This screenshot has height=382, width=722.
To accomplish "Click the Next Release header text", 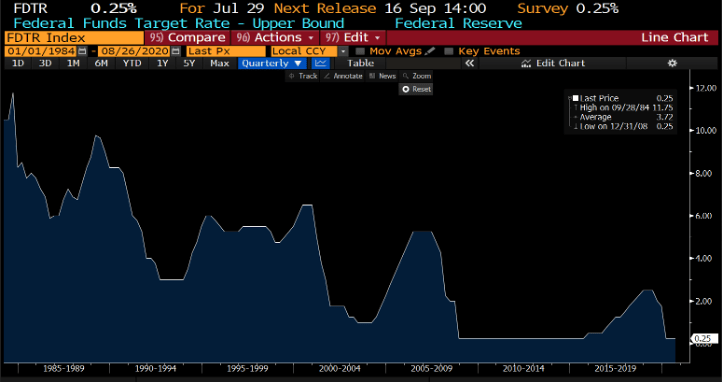I will (325, 8).
